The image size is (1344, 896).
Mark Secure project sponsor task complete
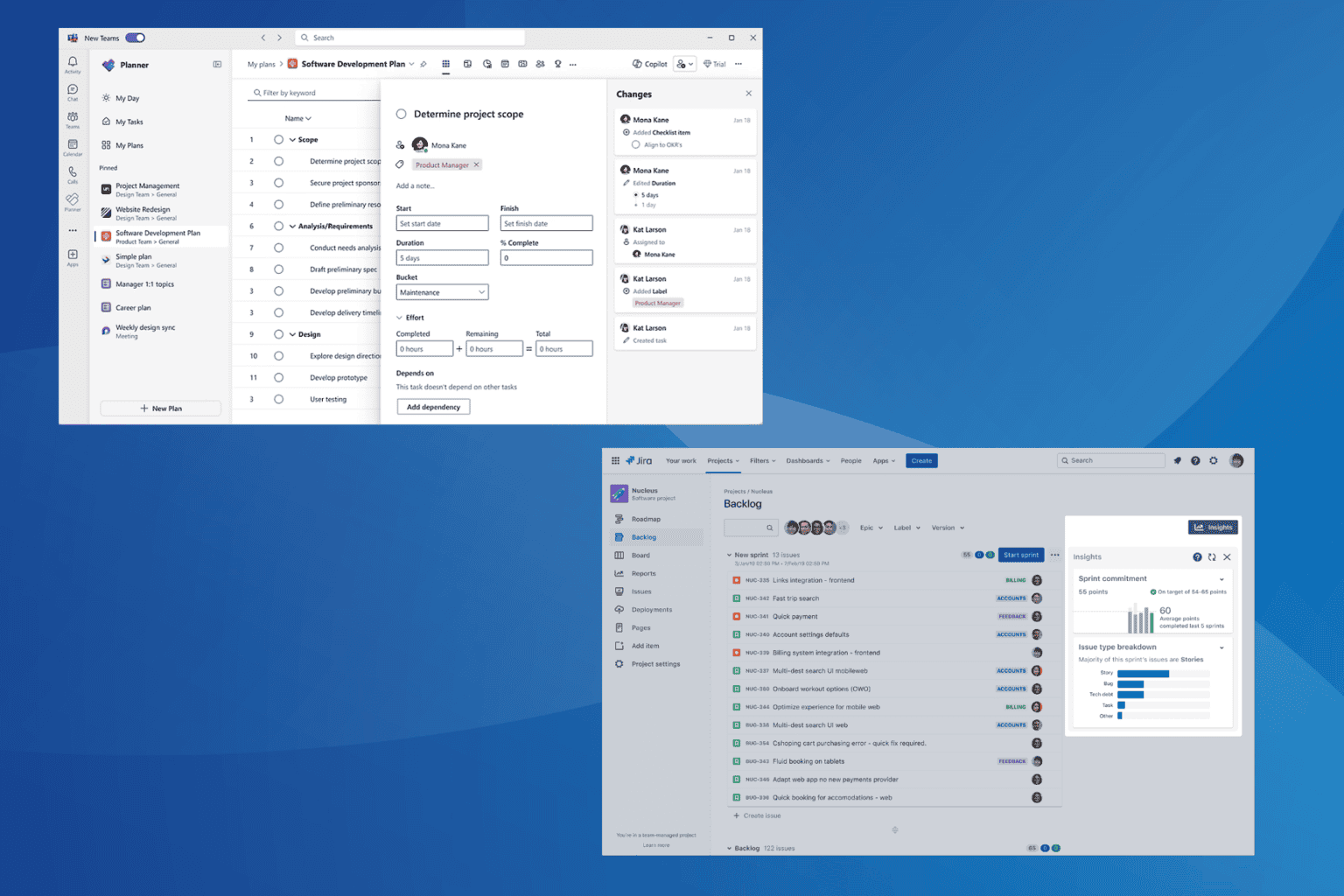[x=278, y=183]
